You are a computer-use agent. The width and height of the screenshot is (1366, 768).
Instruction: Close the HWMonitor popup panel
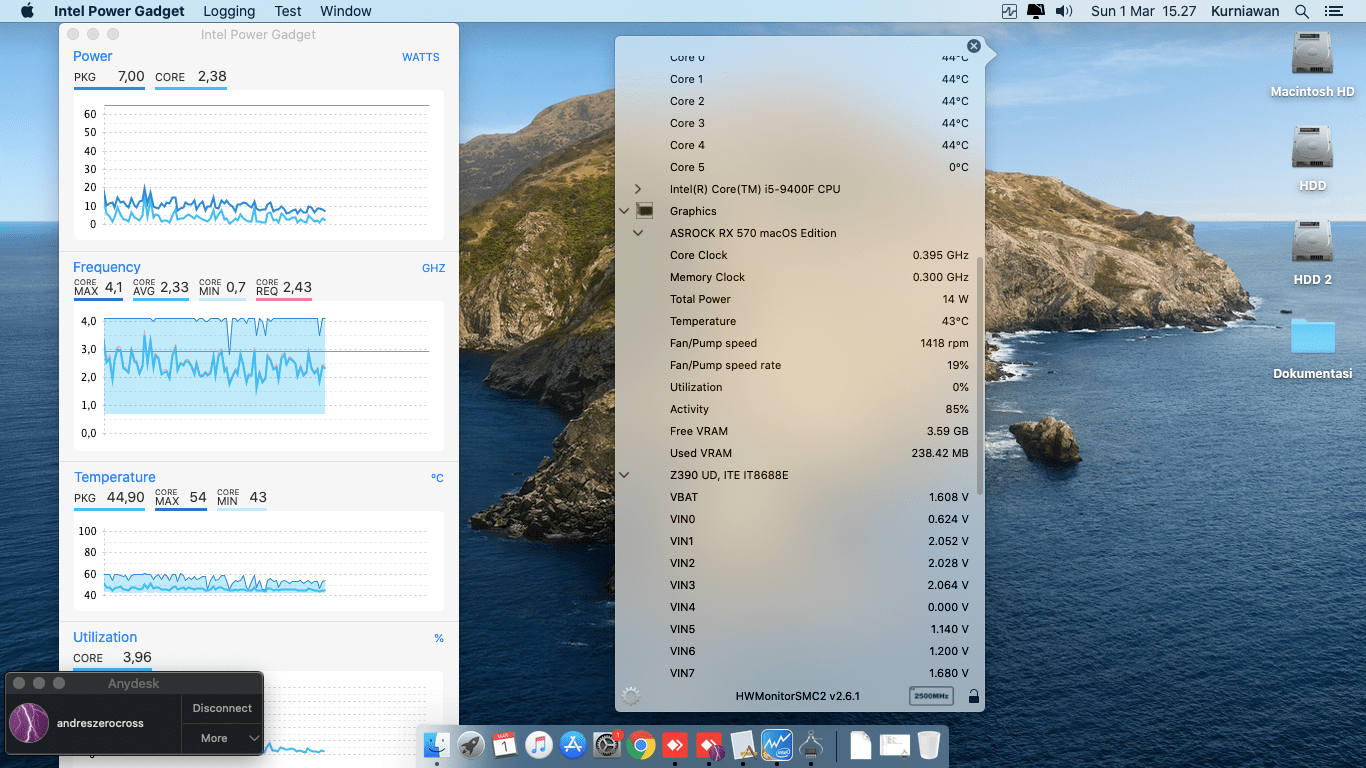[x=974, y=46]
